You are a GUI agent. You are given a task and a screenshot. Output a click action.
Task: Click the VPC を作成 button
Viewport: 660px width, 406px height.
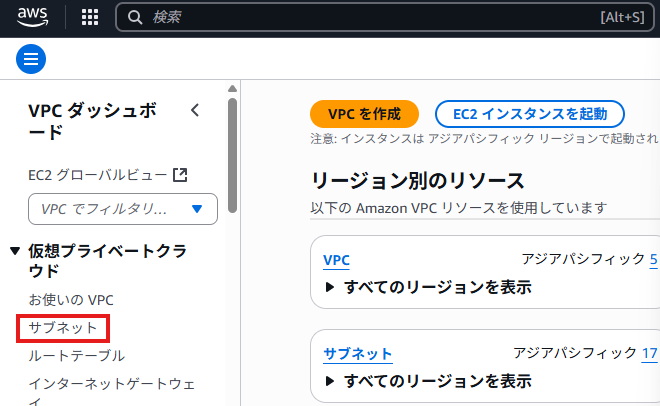[365, 114]
